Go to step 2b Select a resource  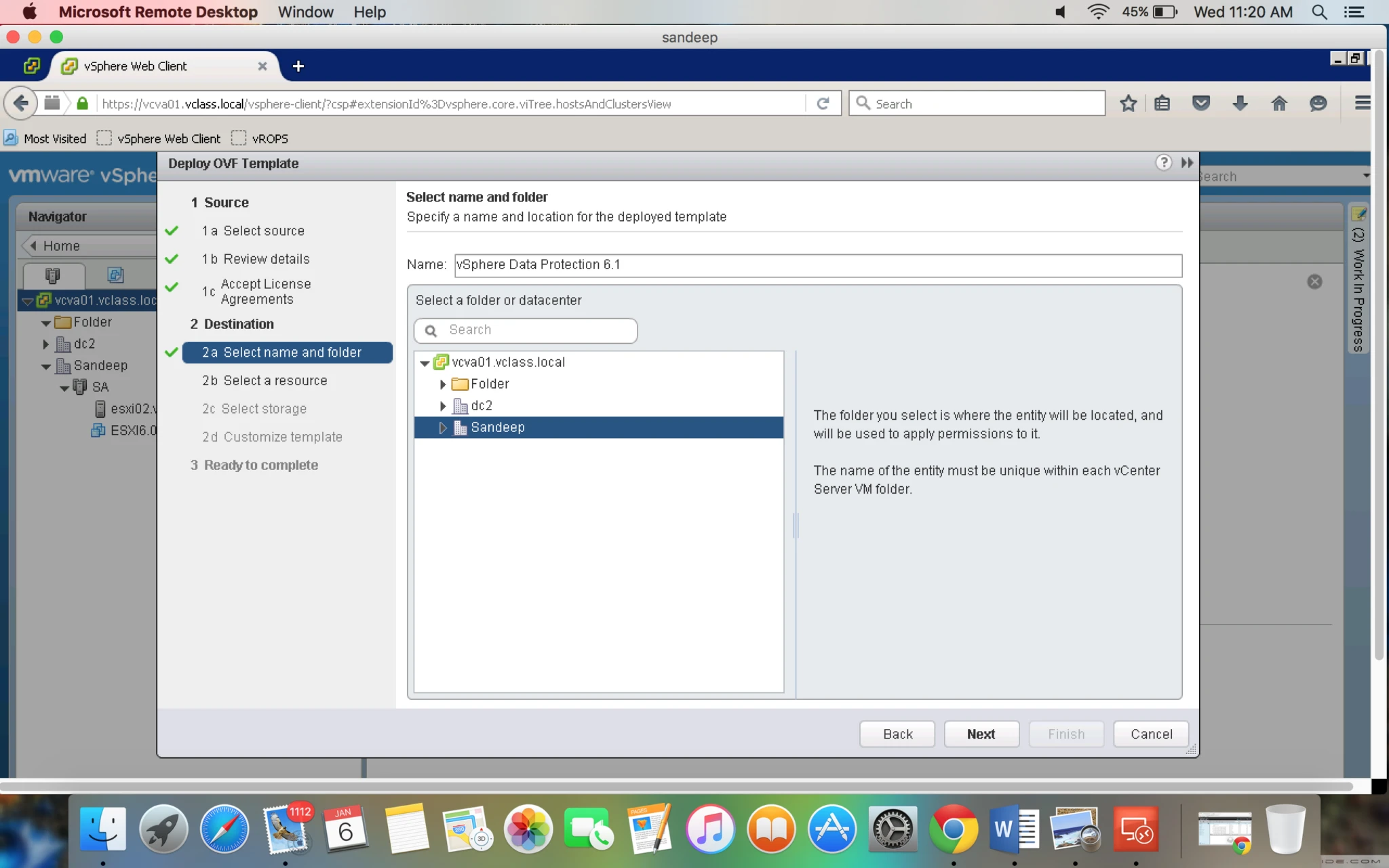coord(265,381)
